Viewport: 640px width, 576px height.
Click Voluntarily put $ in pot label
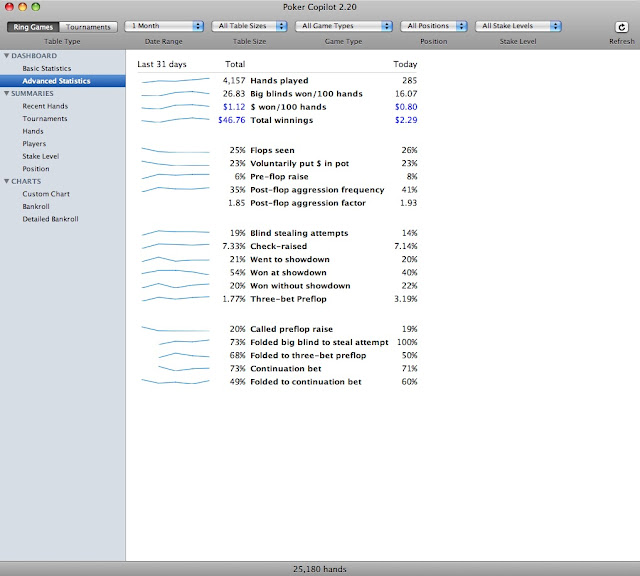click(x=300, y=164)
